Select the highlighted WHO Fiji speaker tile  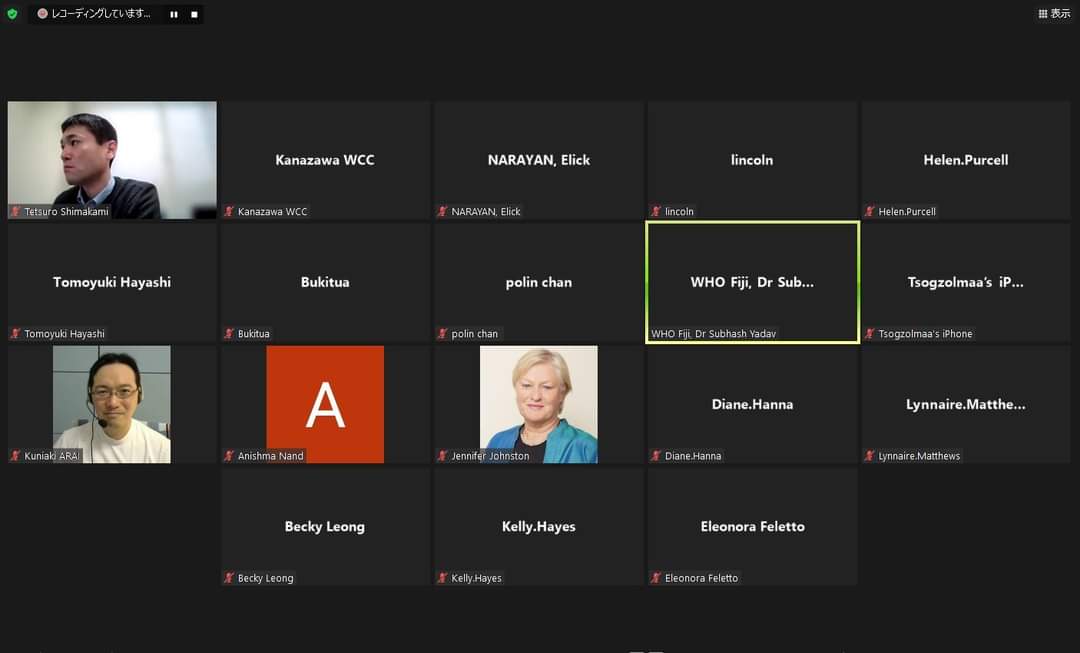[752, 282]
